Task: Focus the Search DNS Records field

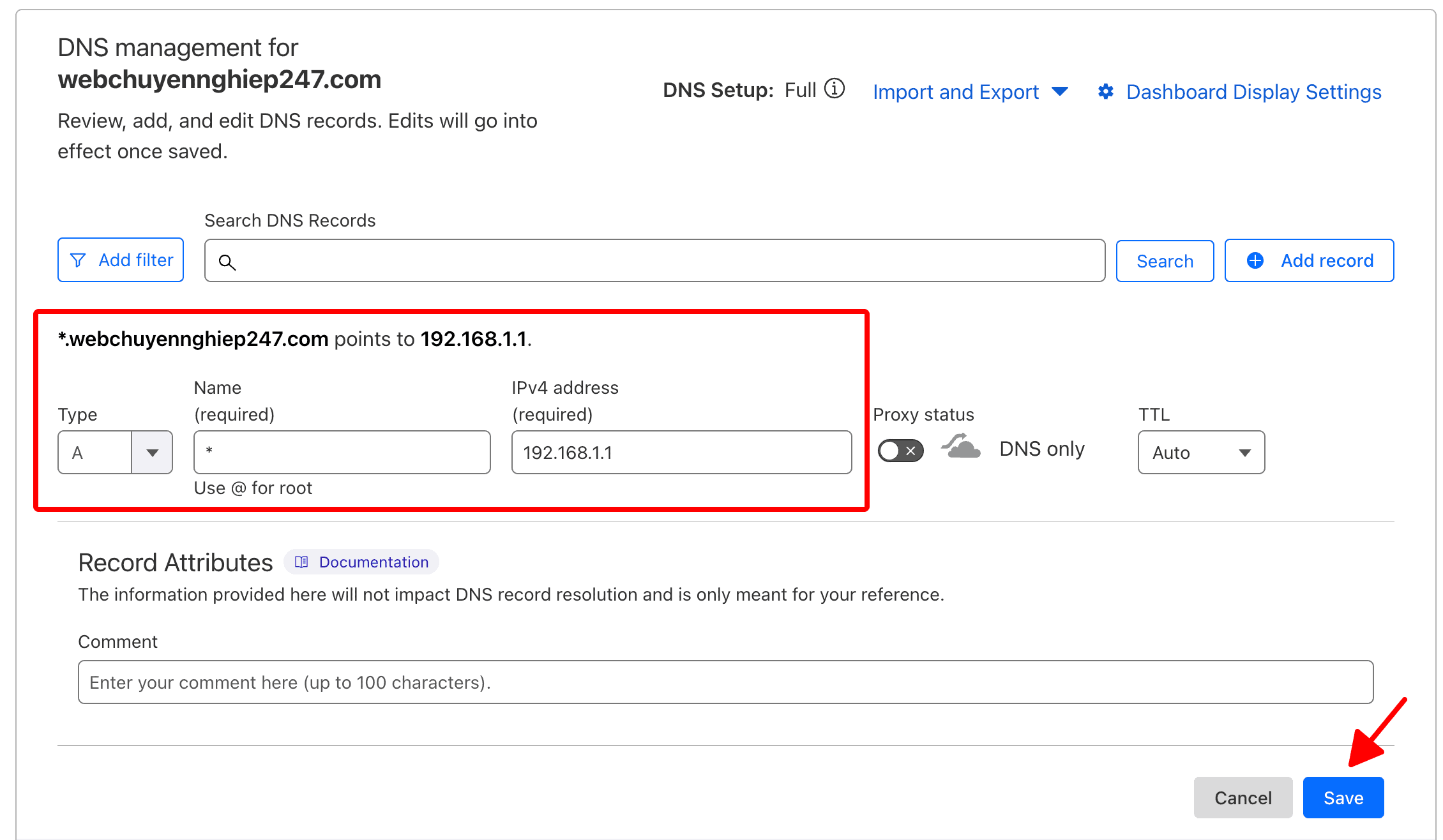Action: (x=654, y=260)
